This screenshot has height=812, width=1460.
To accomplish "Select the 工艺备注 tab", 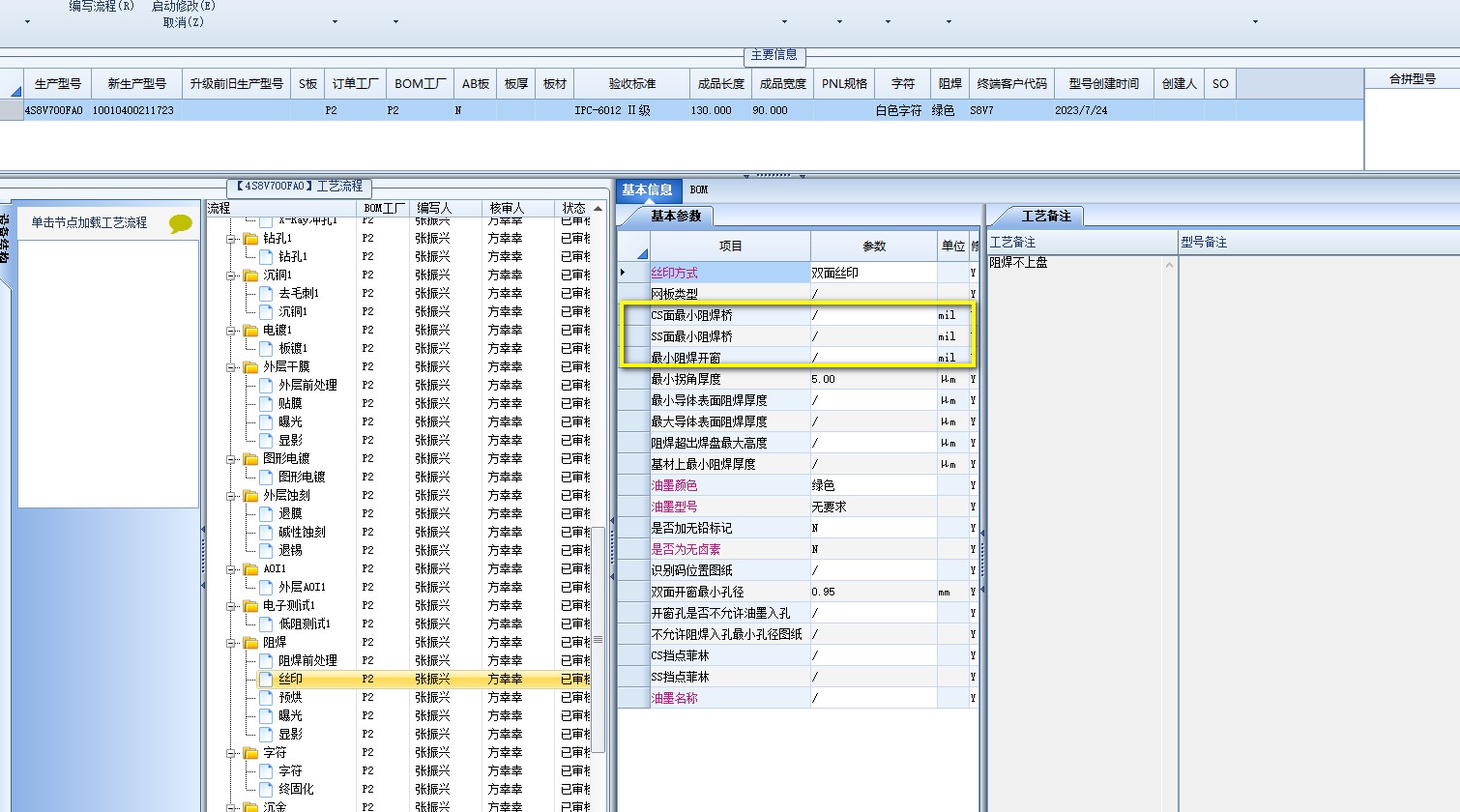I will 1046,216.
